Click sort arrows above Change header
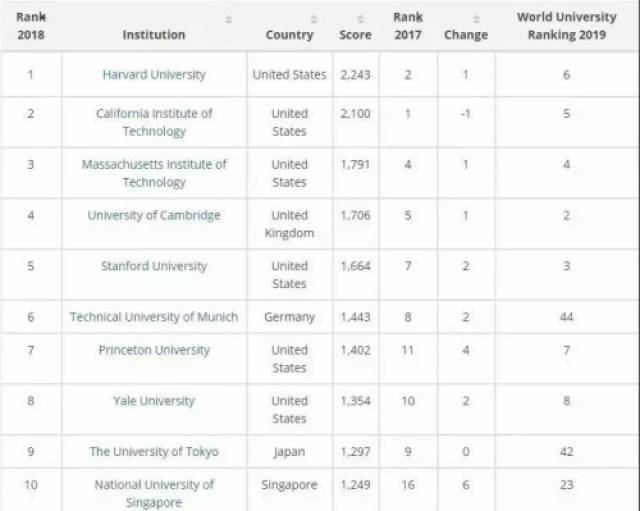 475,19
